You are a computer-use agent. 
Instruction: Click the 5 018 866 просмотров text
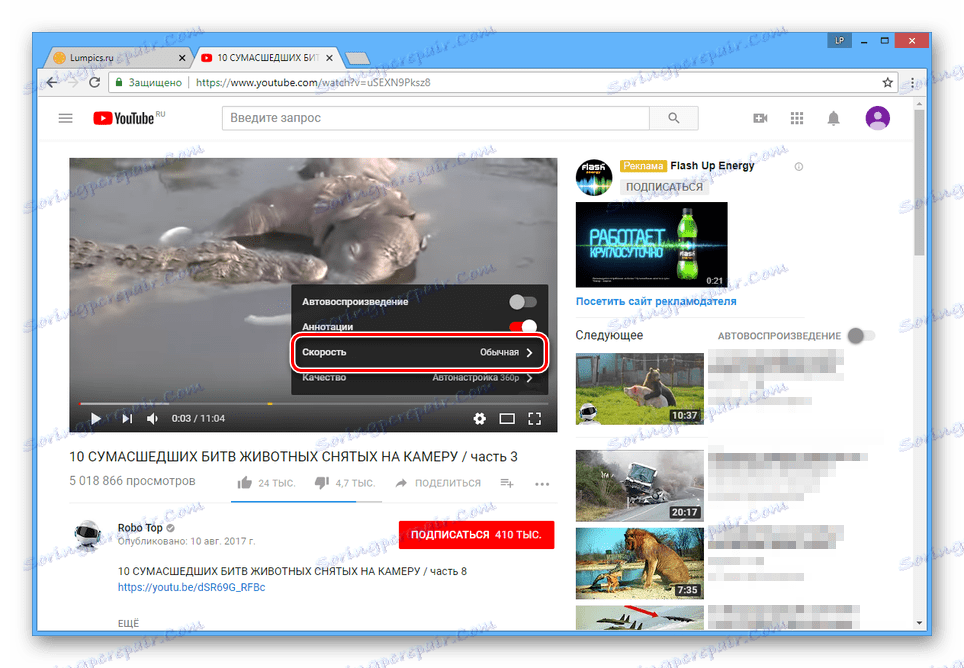pyautogui.click(x=132, y=481)
